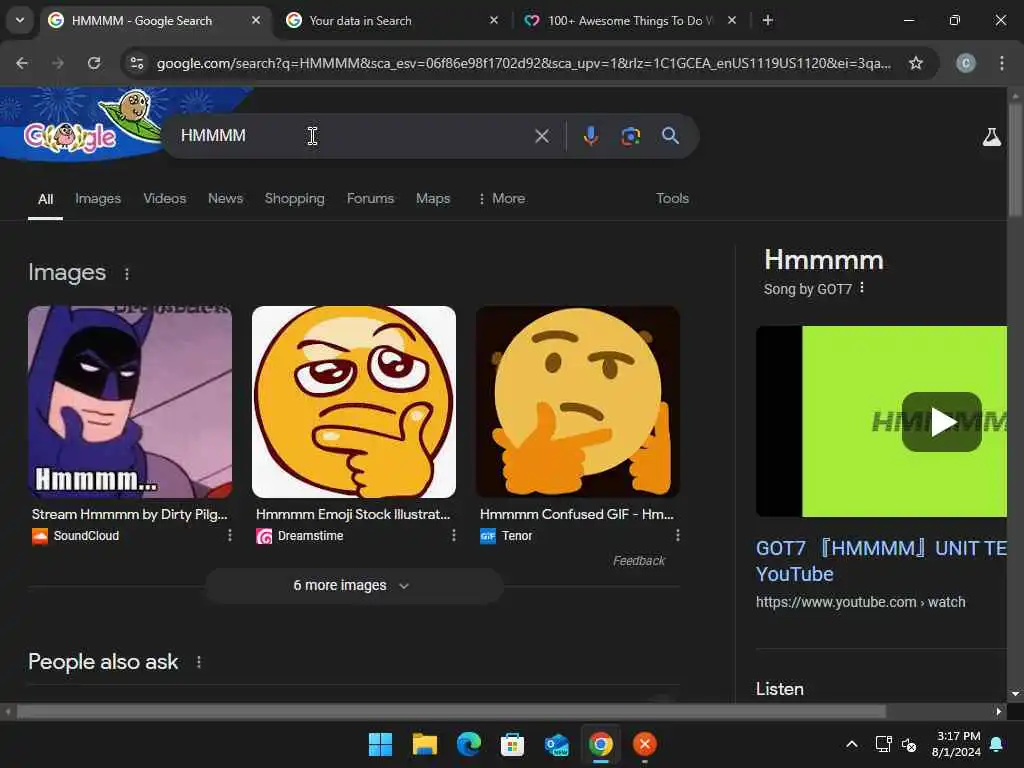
Task: Click the address bar URL
Action: click(523, 63)
